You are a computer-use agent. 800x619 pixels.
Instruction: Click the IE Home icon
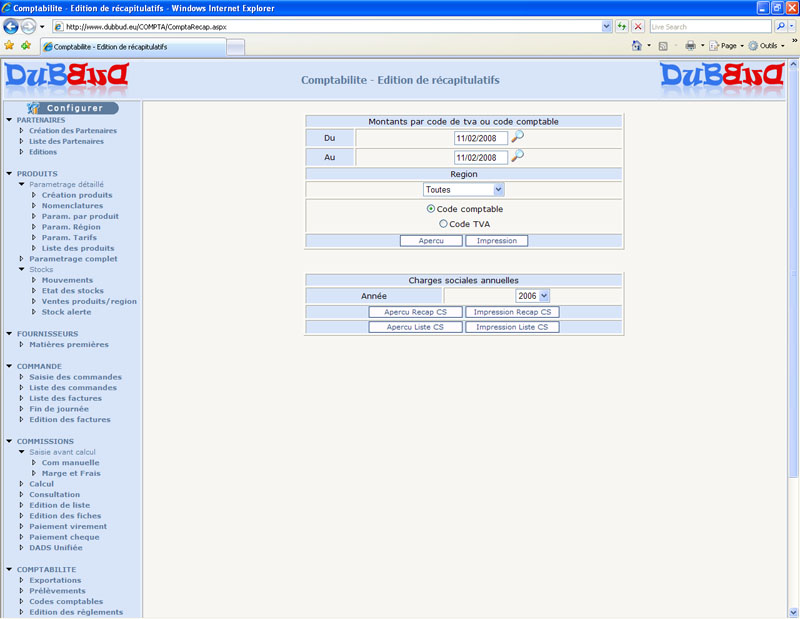point(637,46)
